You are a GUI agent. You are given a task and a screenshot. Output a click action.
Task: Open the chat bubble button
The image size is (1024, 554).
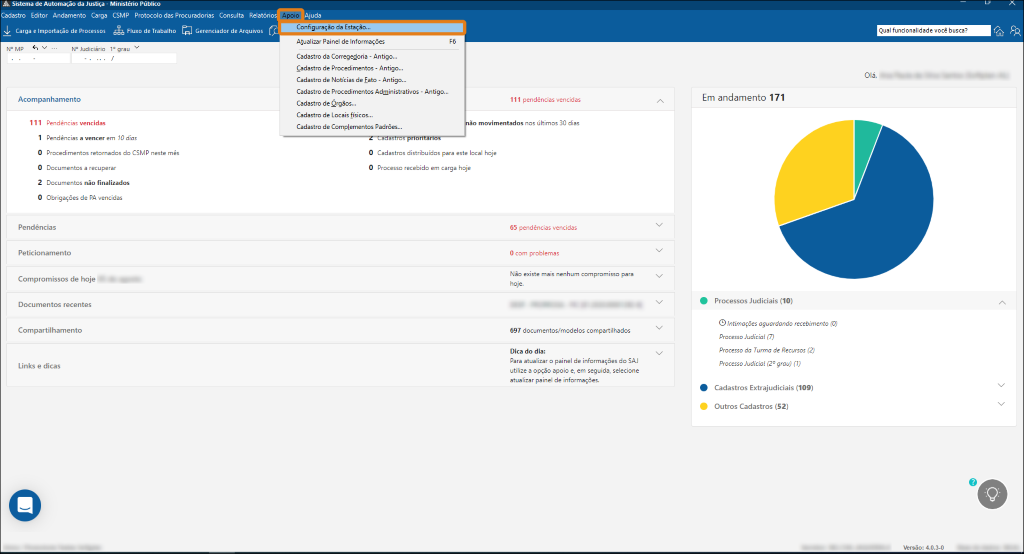pyautogui.click(x=25, y=505)
